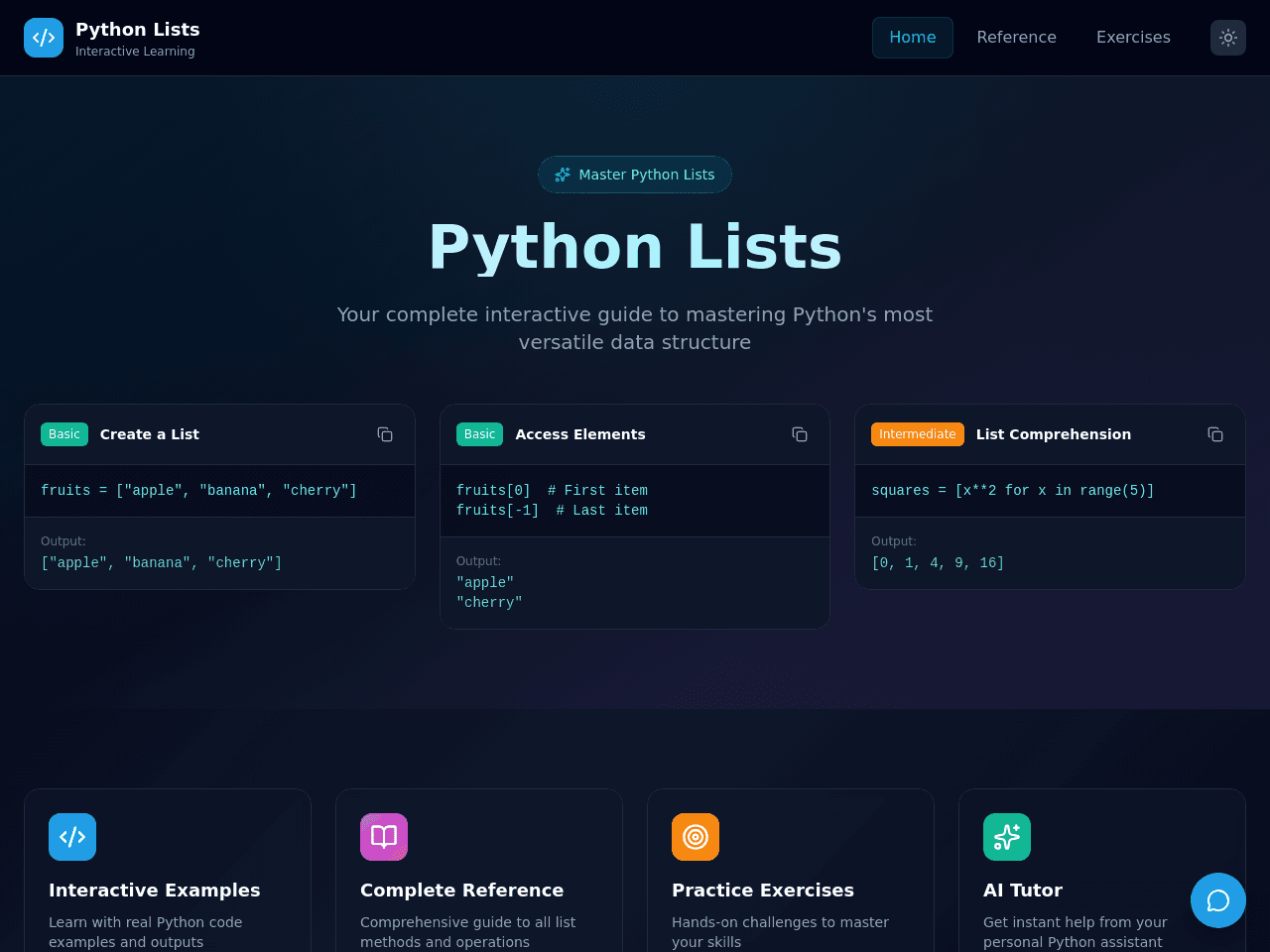The height and width of the screenshot is (952, 1270).
Task: Copy the Access Elements code snippet
Action: tap(800, 434)
